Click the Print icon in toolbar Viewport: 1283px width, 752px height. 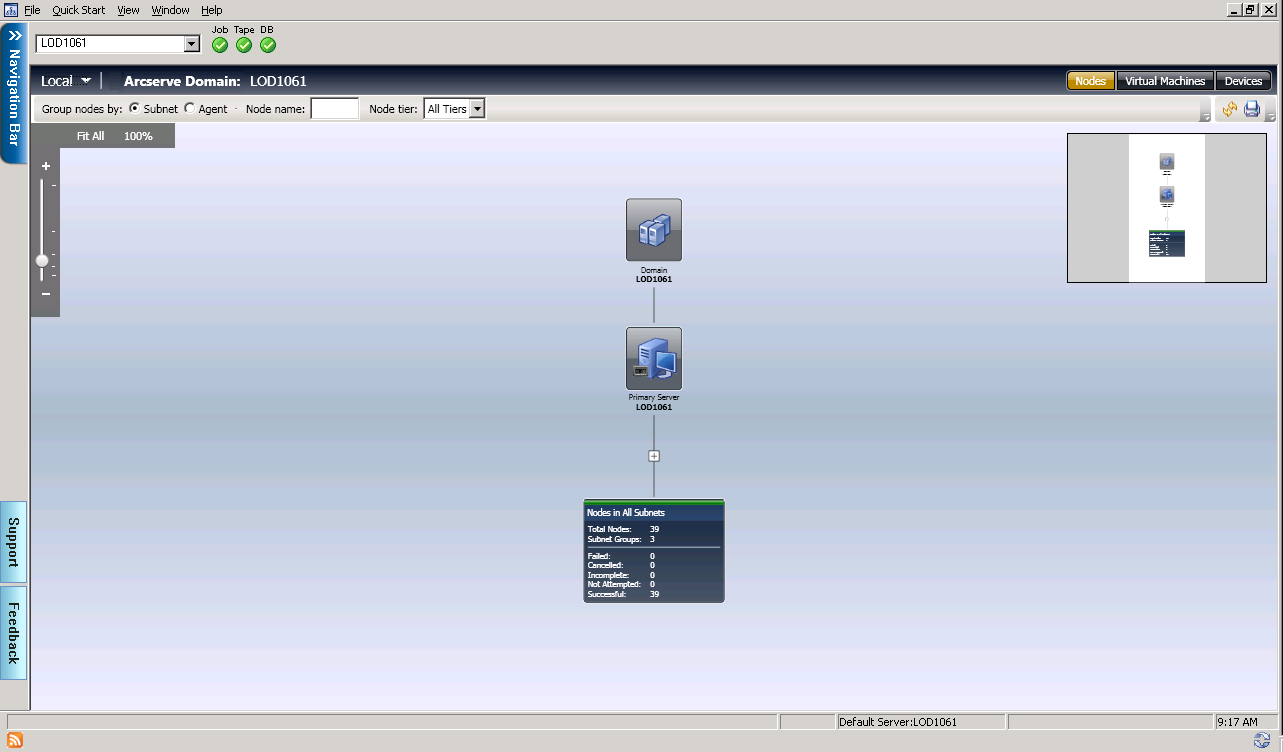click(1251, 109)
